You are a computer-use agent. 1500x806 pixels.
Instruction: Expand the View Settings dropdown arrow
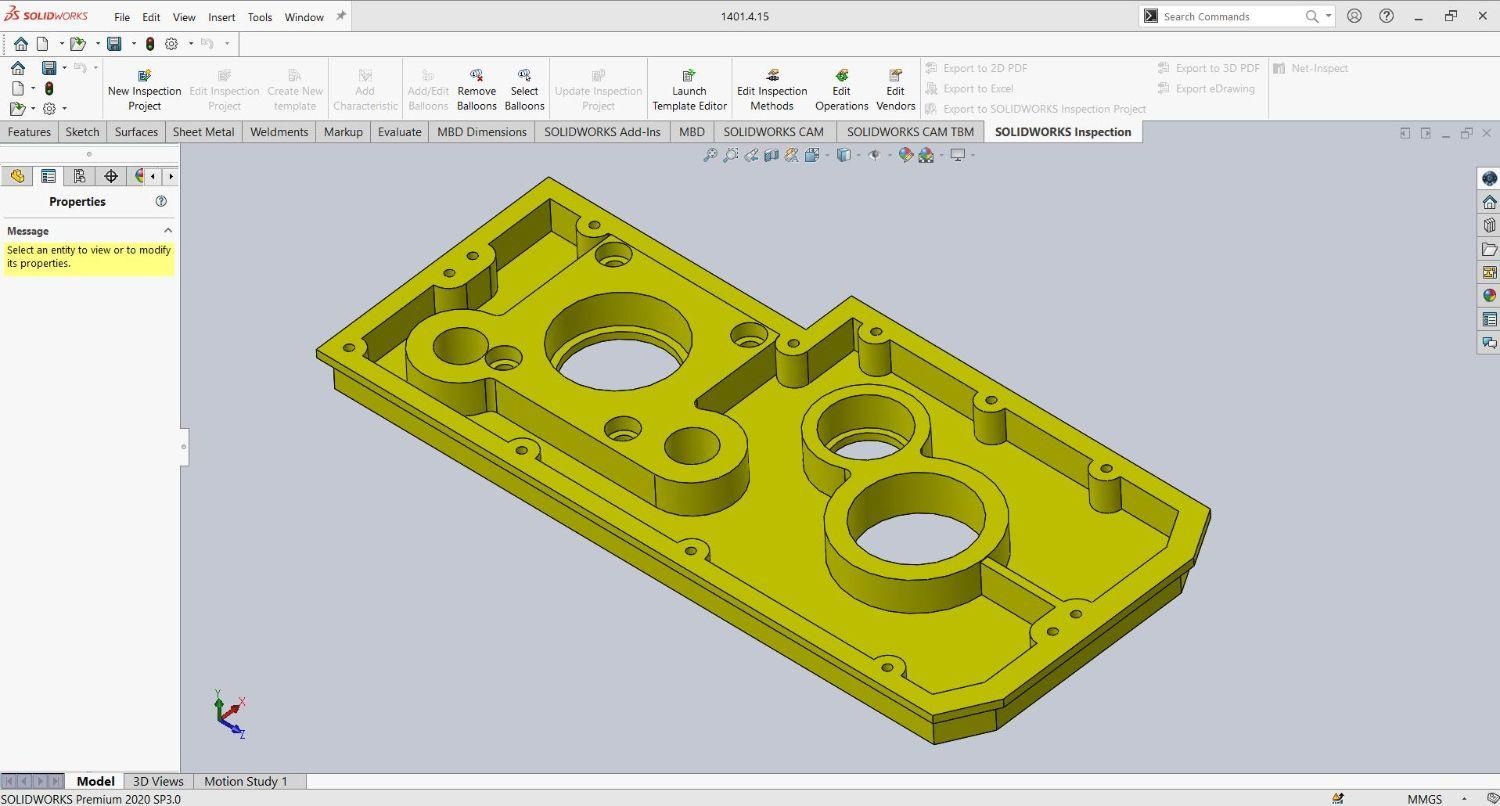coord(972,155)
